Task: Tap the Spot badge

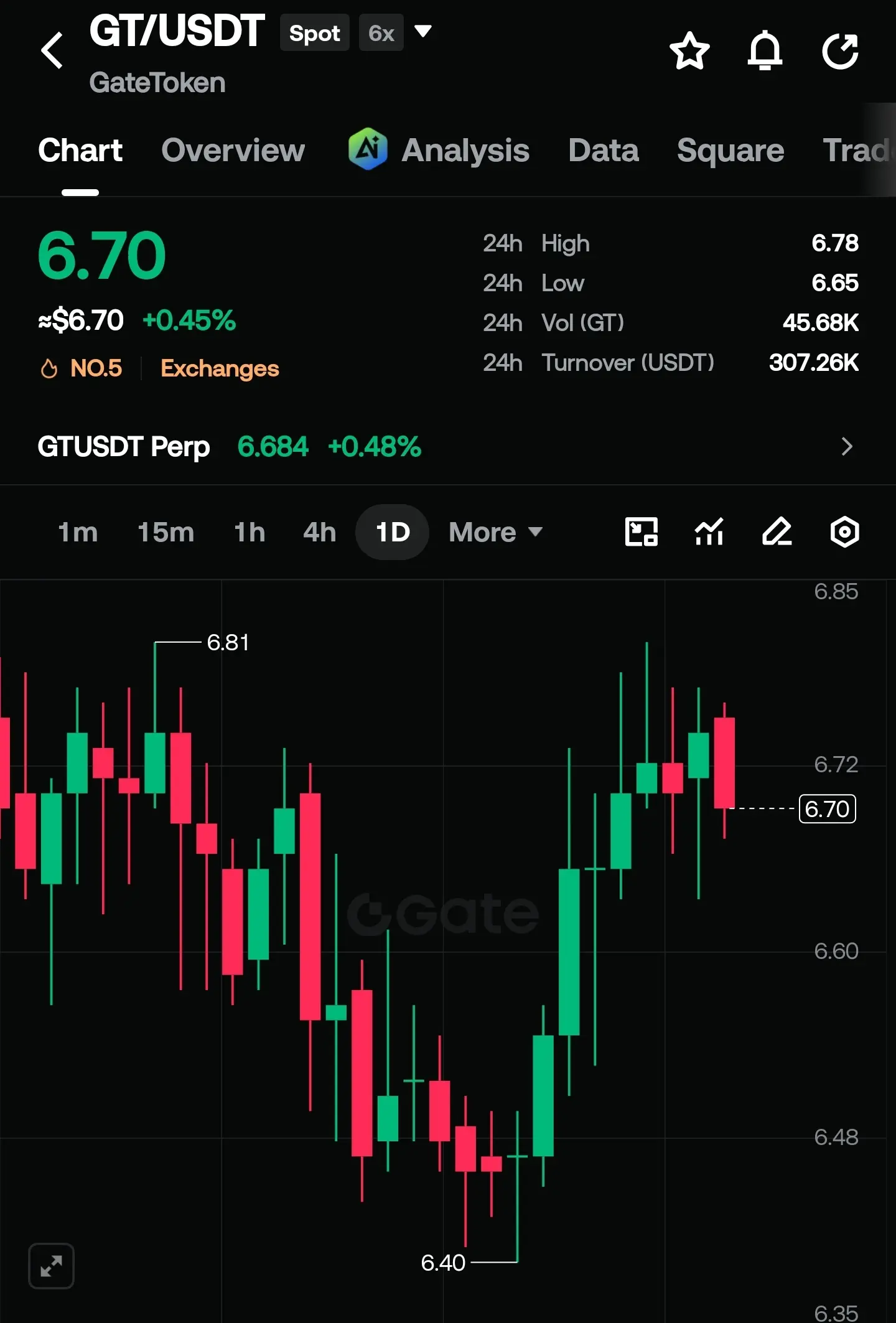Action: pos(314,33)
